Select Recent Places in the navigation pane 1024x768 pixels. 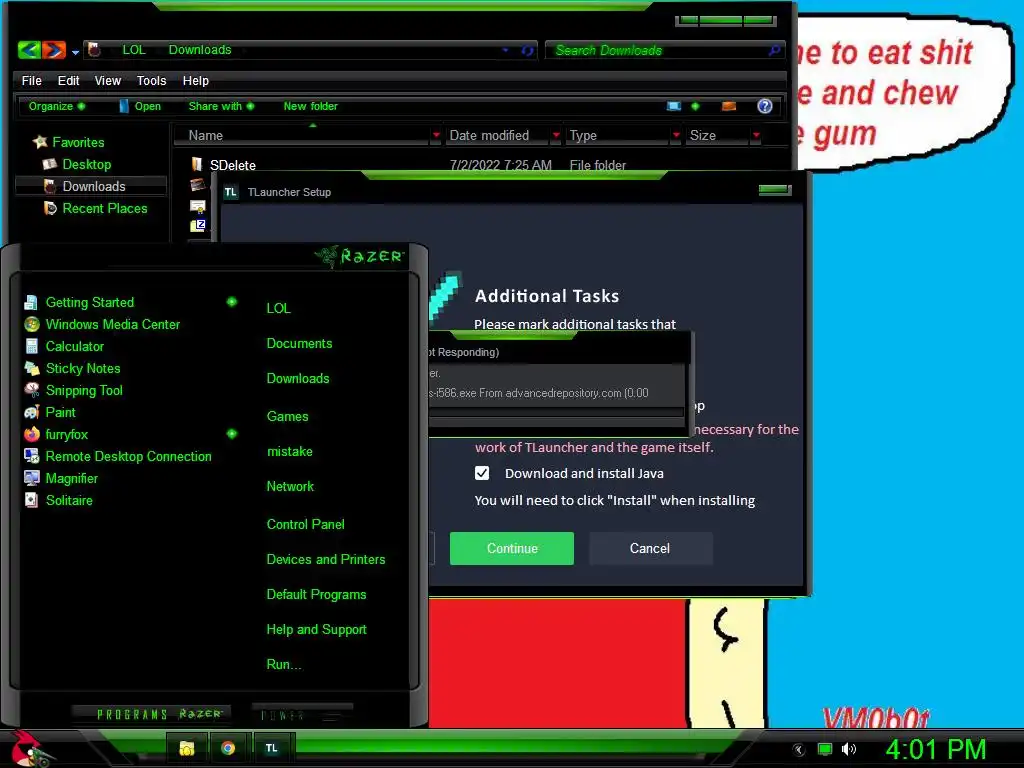click(x=95, y=208)
